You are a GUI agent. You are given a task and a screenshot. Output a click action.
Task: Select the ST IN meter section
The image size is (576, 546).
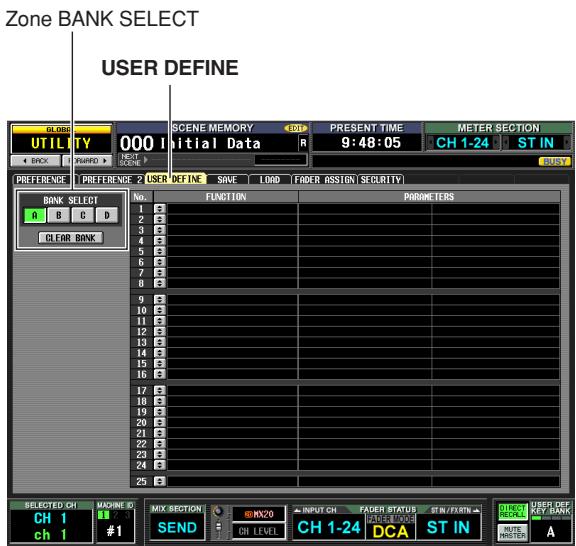536,143
